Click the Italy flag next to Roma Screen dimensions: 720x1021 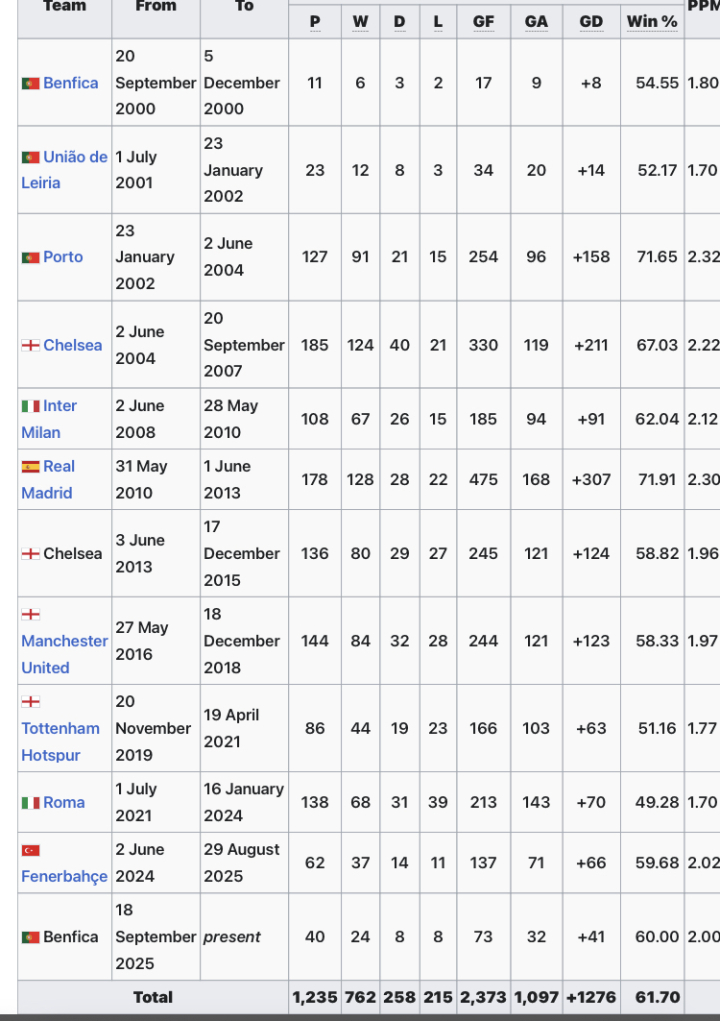coord(31,803)
